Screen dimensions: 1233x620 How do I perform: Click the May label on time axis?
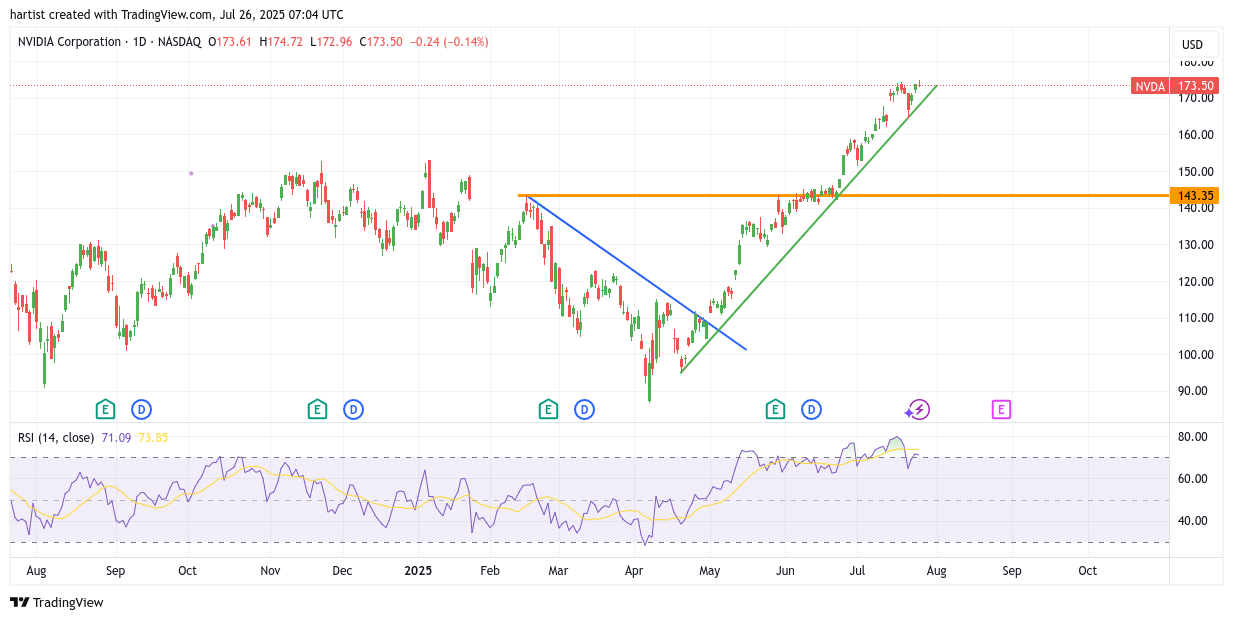coord(709,571)
